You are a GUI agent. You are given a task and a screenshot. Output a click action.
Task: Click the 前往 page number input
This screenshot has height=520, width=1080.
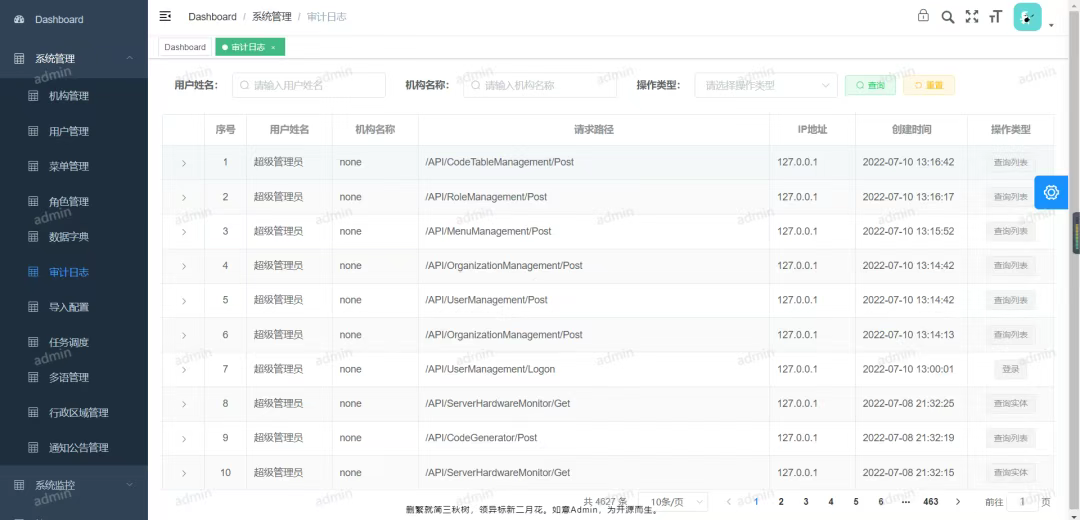click(1022, 501)
